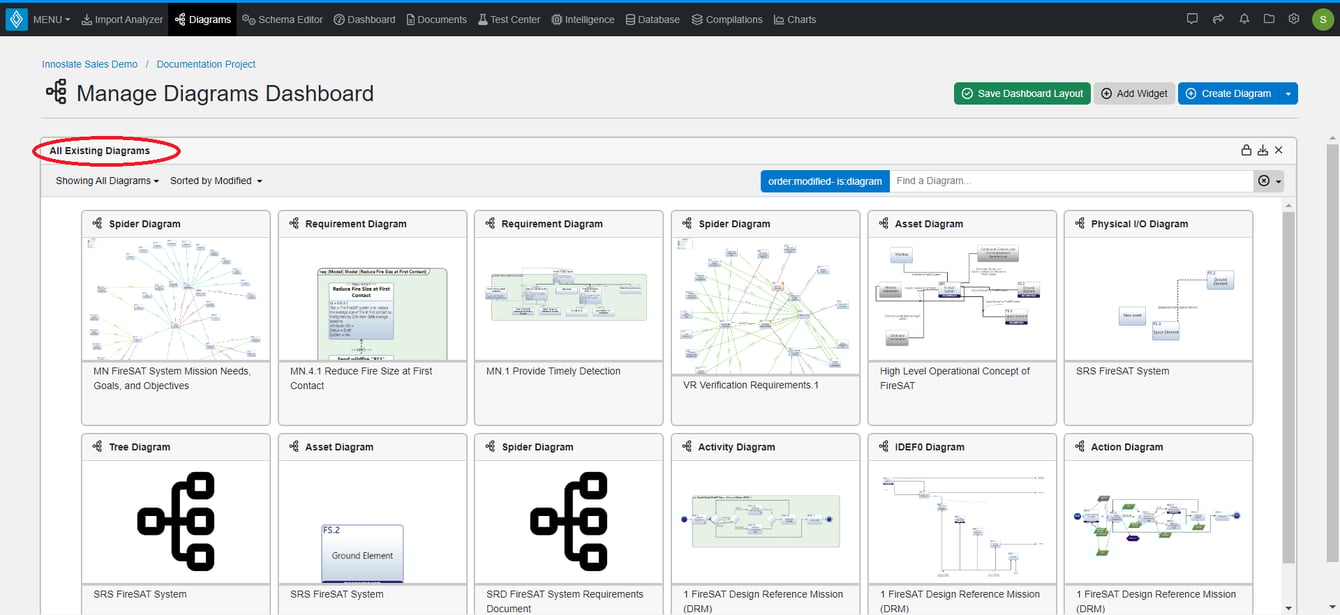The width and height of the screenshot is (1340, 615).
Task: Open the notifications bell
Action: tap(1244, 18)
